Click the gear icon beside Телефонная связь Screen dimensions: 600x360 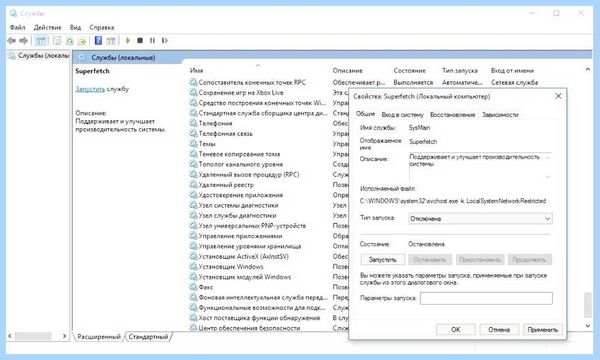193,134
